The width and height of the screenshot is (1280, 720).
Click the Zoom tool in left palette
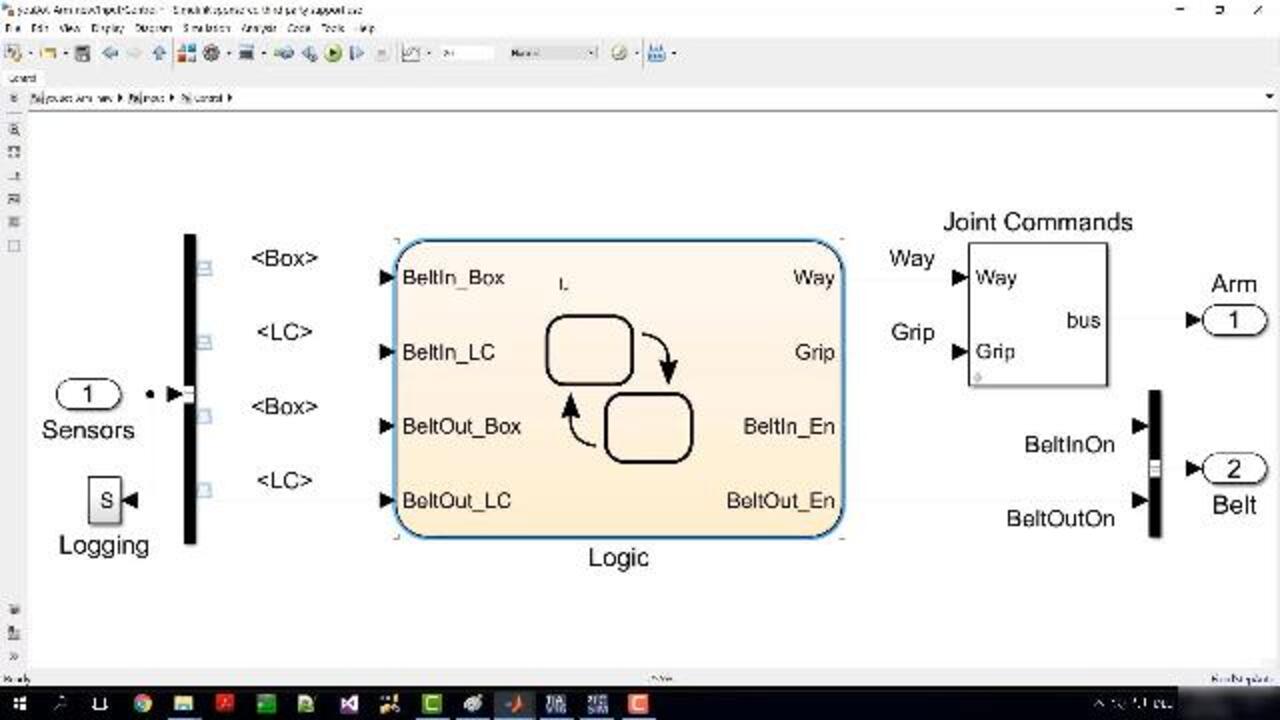click(x=14, y=130)
